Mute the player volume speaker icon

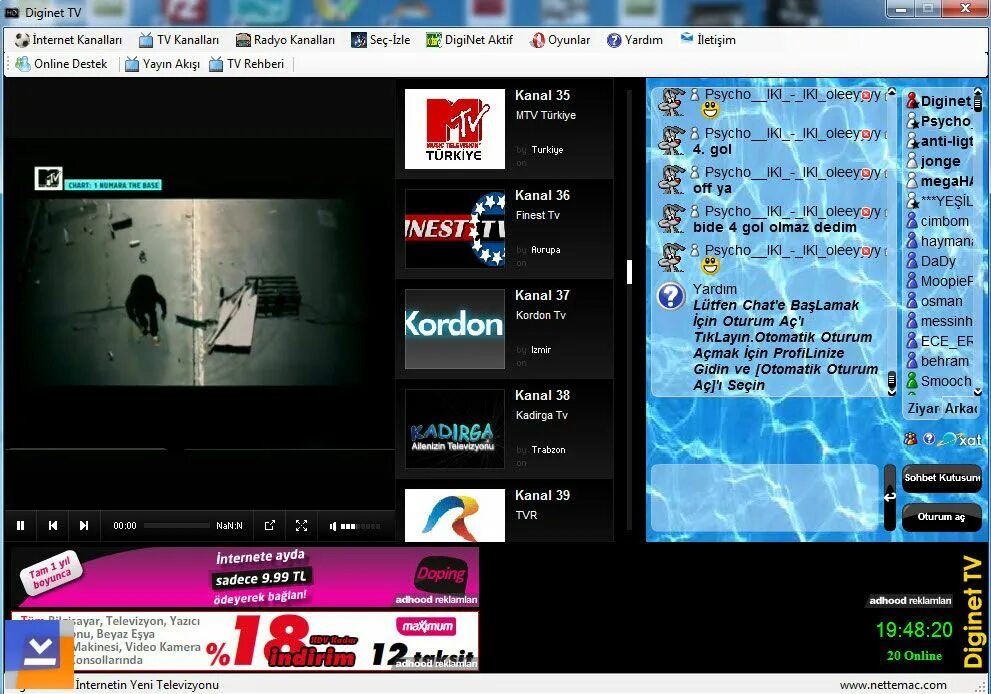[333, 526]
